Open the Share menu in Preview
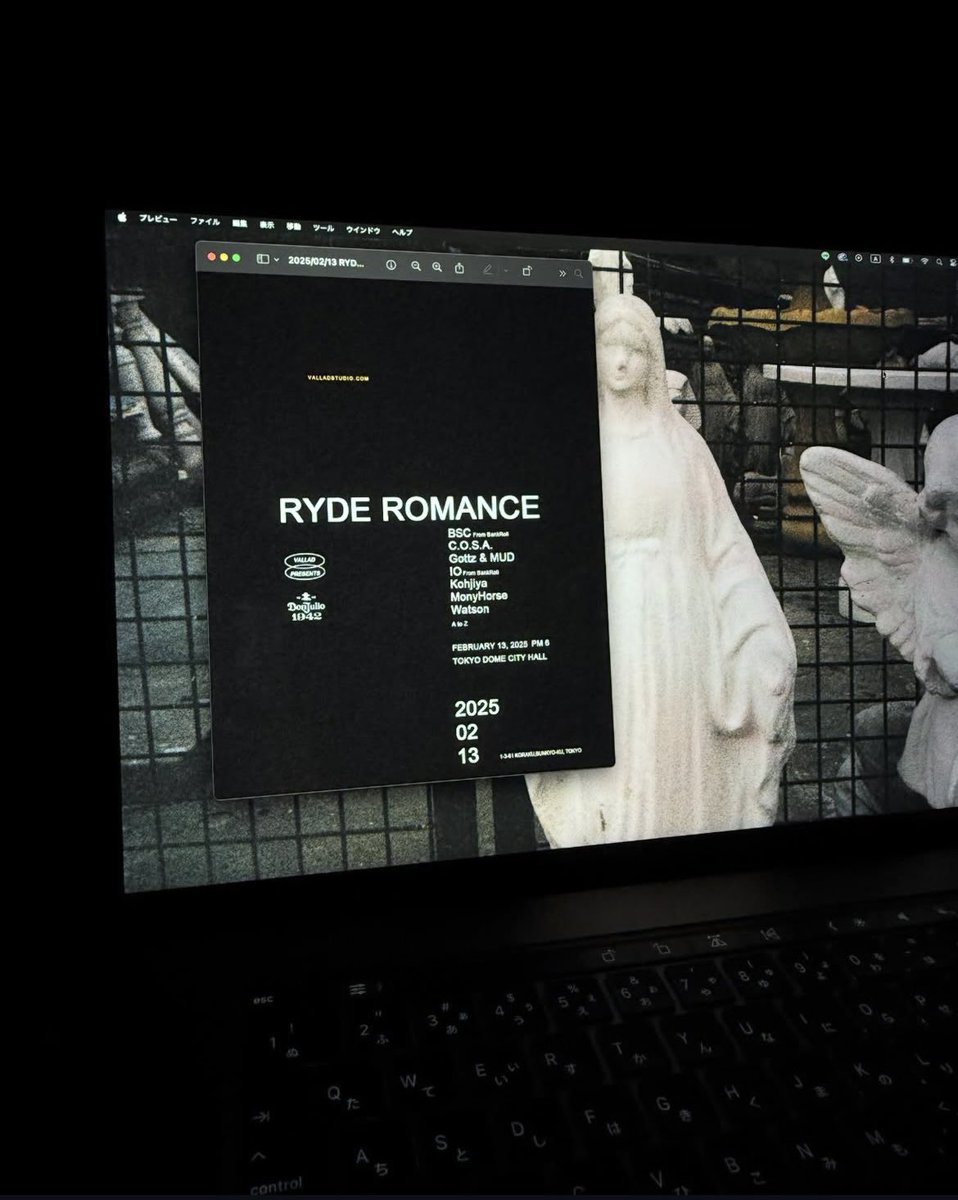This screenshot has width=958, height=1200. point(459,267)
